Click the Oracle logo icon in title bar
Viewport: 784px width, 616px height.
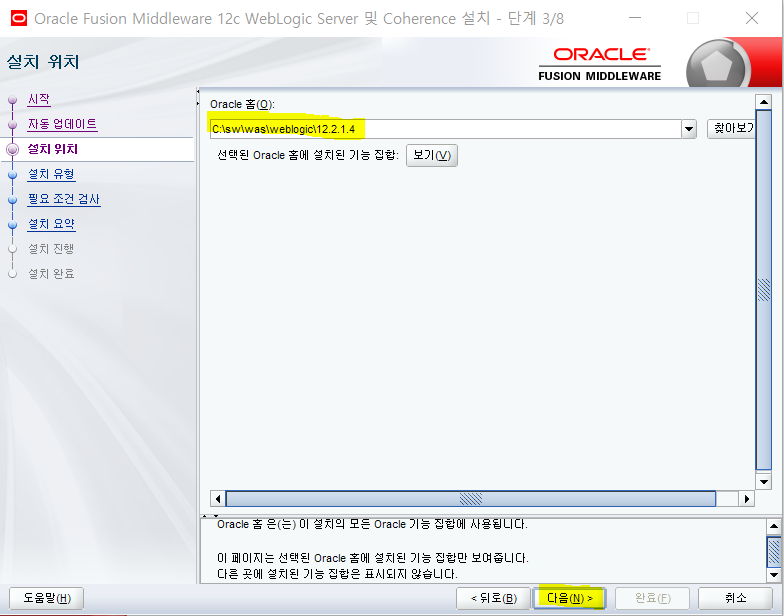(18, 18)
